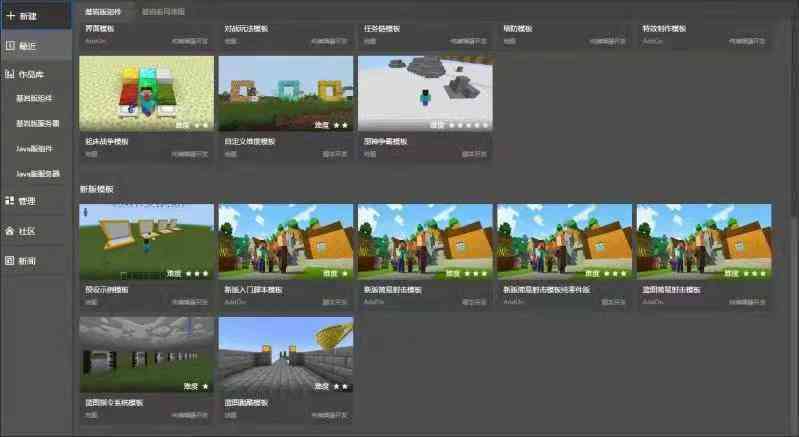Viewport: 799px width, 437px height.
Task: Open the 管理 grid icon in sidebar
Action: coord(10,201)
